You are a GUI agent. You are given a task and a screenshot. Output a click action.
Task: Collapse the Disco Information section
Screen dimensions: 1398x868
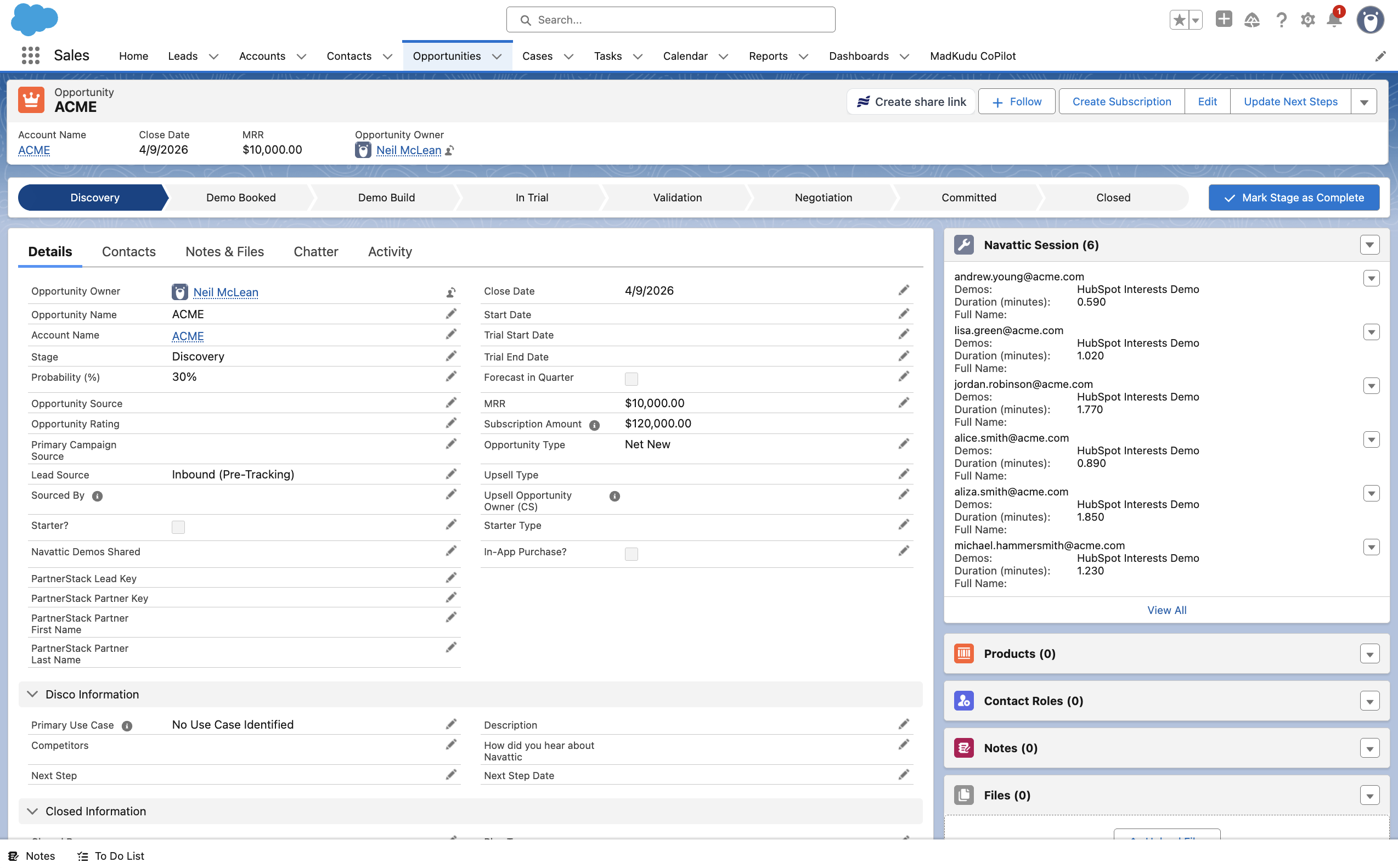click(x=33, y=694)
